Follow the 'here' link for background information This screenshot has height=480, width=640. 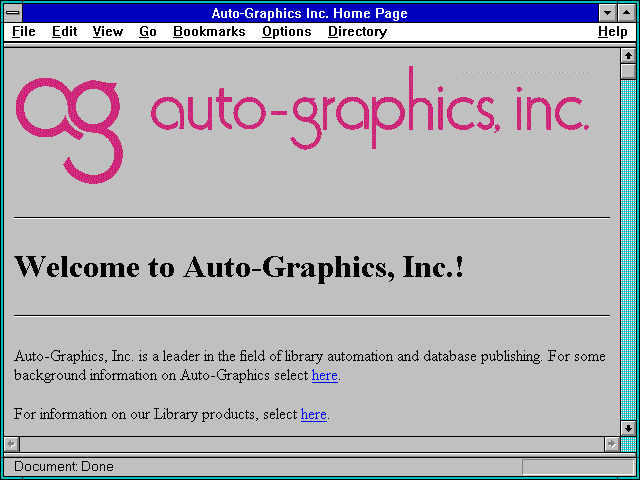click(324, 375)
